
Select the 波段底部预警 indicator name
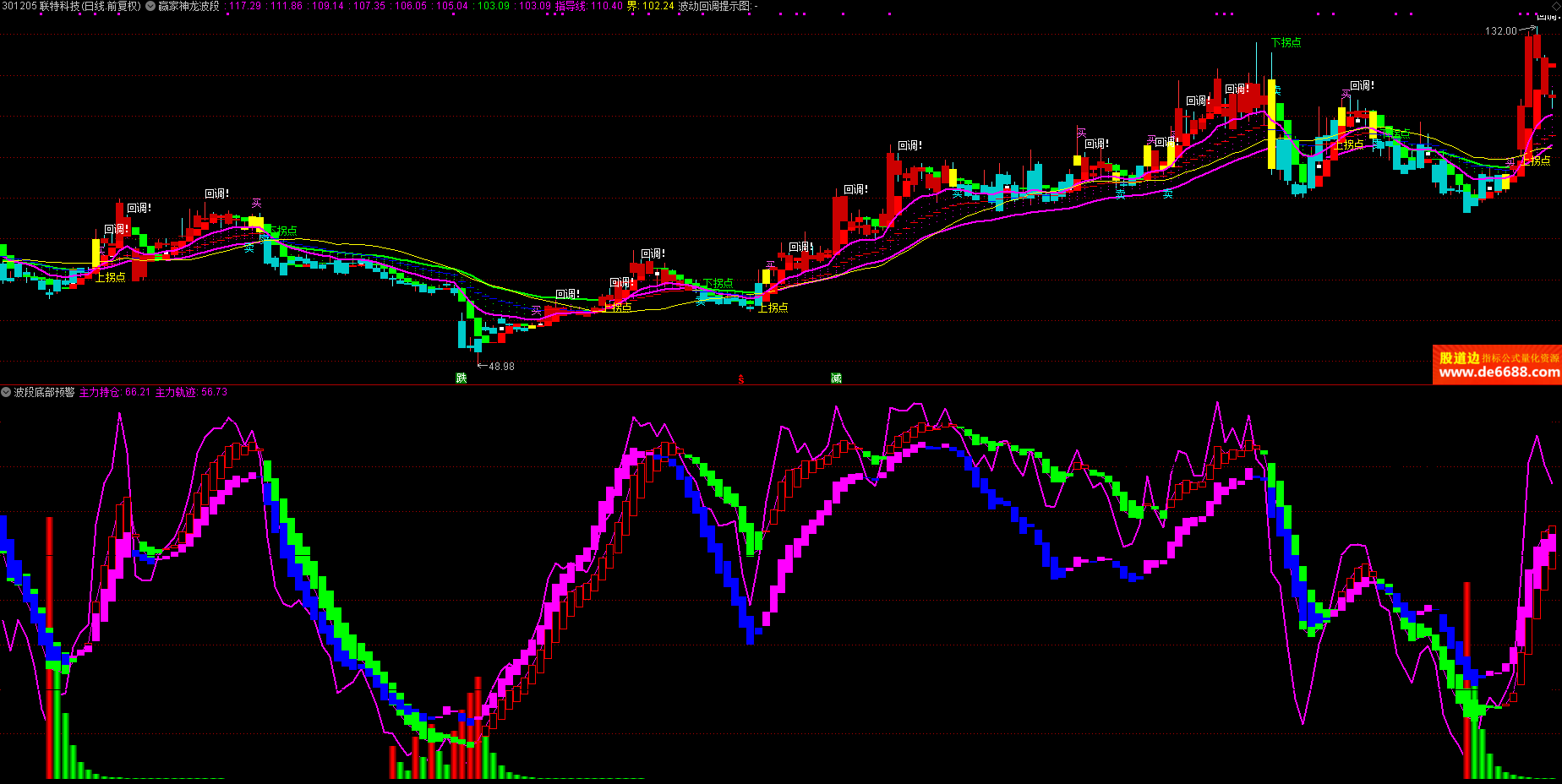pos(44,392)
